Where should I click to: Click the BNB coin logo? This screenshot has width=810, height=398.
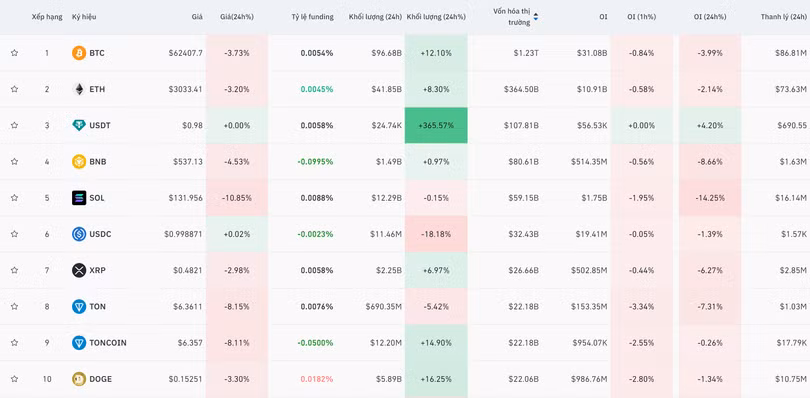pyautogui.click(x=79, y=161)
